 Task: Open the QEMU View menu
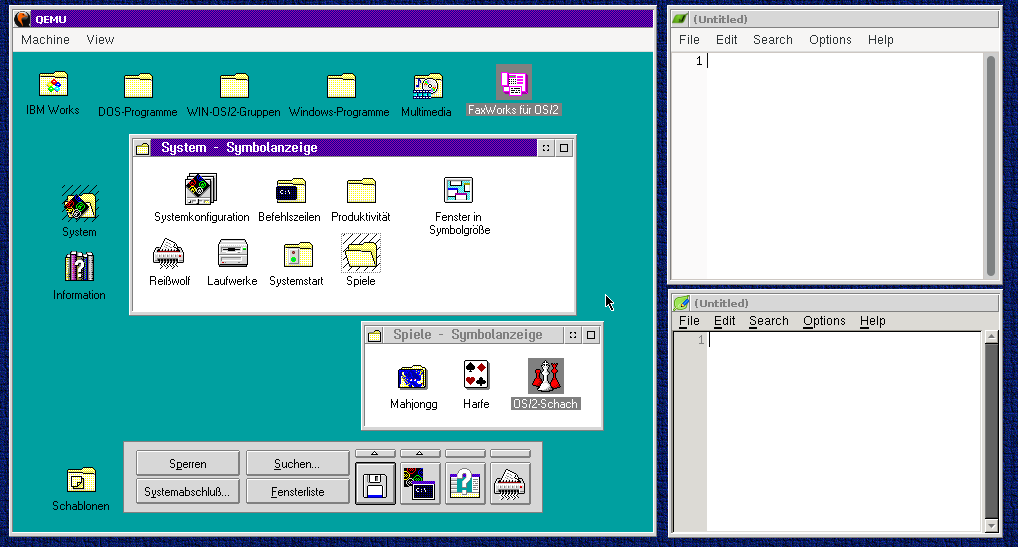[101, 40]
